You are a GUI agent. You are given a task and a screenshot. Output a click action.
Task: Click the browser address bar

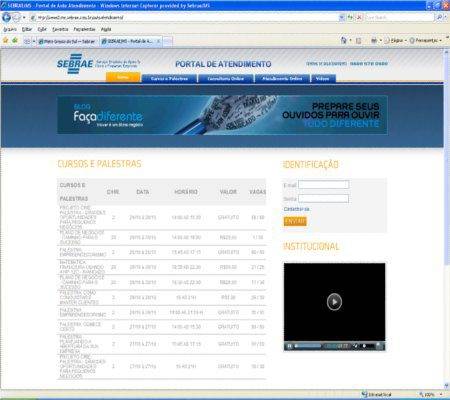pyautogui.click(x=183, y=17)
